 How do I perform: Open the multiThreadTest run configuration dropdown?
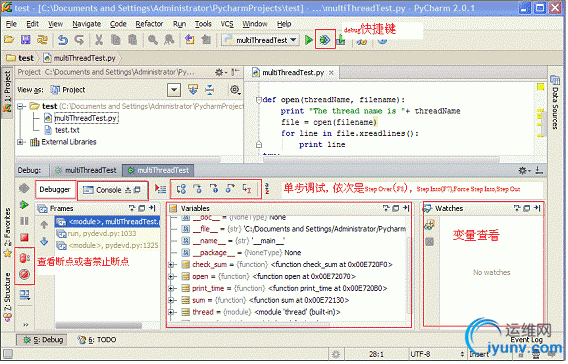click(260, 40)
